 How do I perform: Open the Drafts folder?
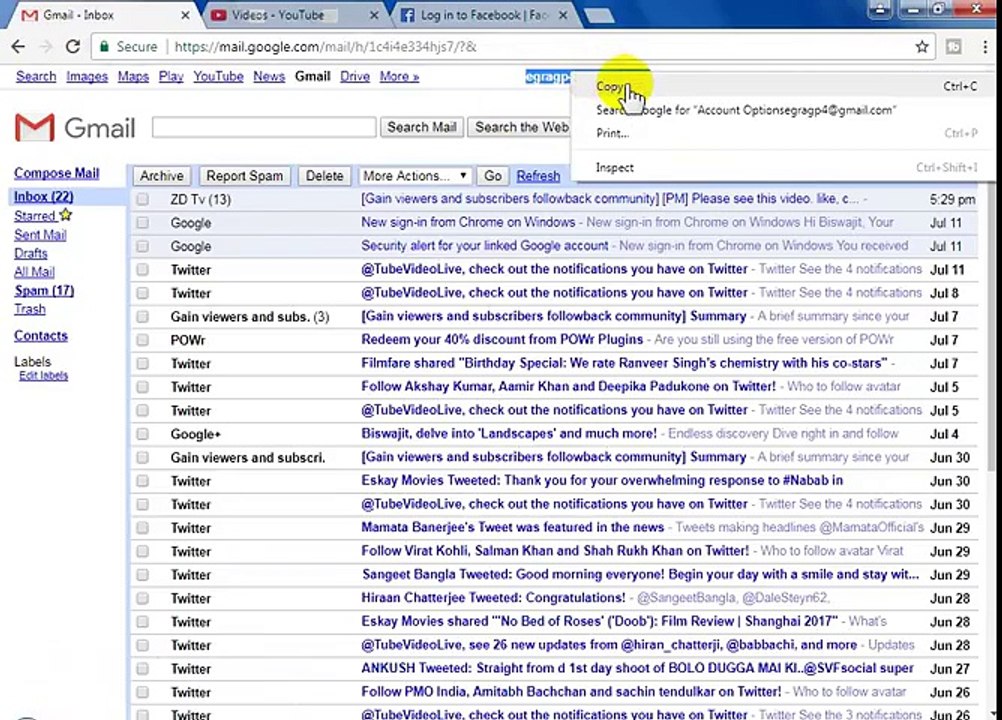31,253
